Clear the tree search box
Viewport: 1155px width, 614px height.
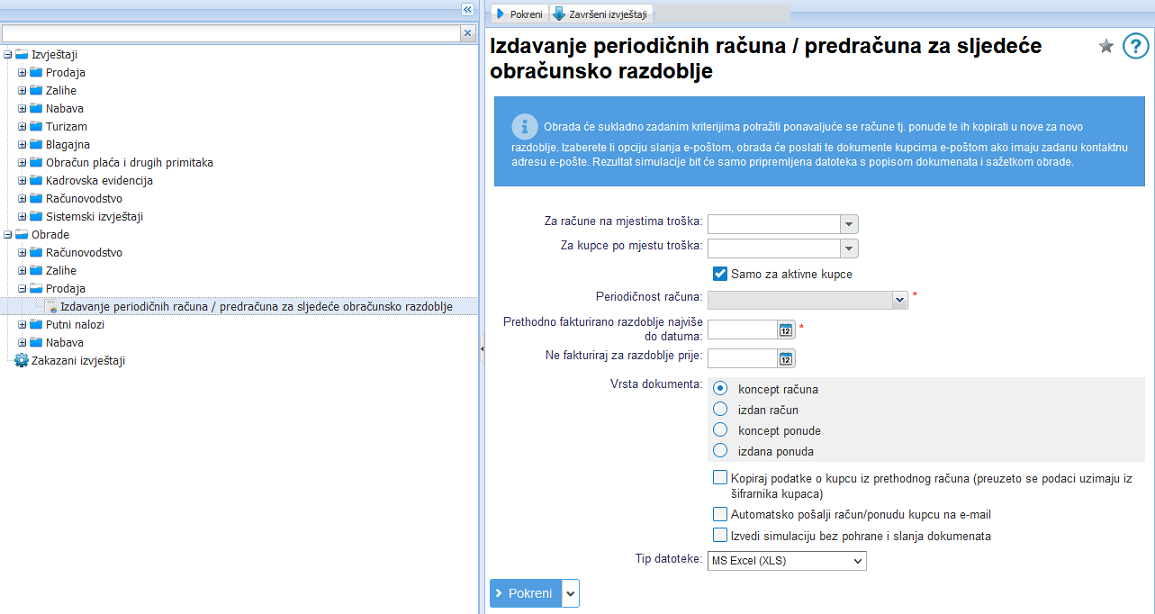pos(467,33)
